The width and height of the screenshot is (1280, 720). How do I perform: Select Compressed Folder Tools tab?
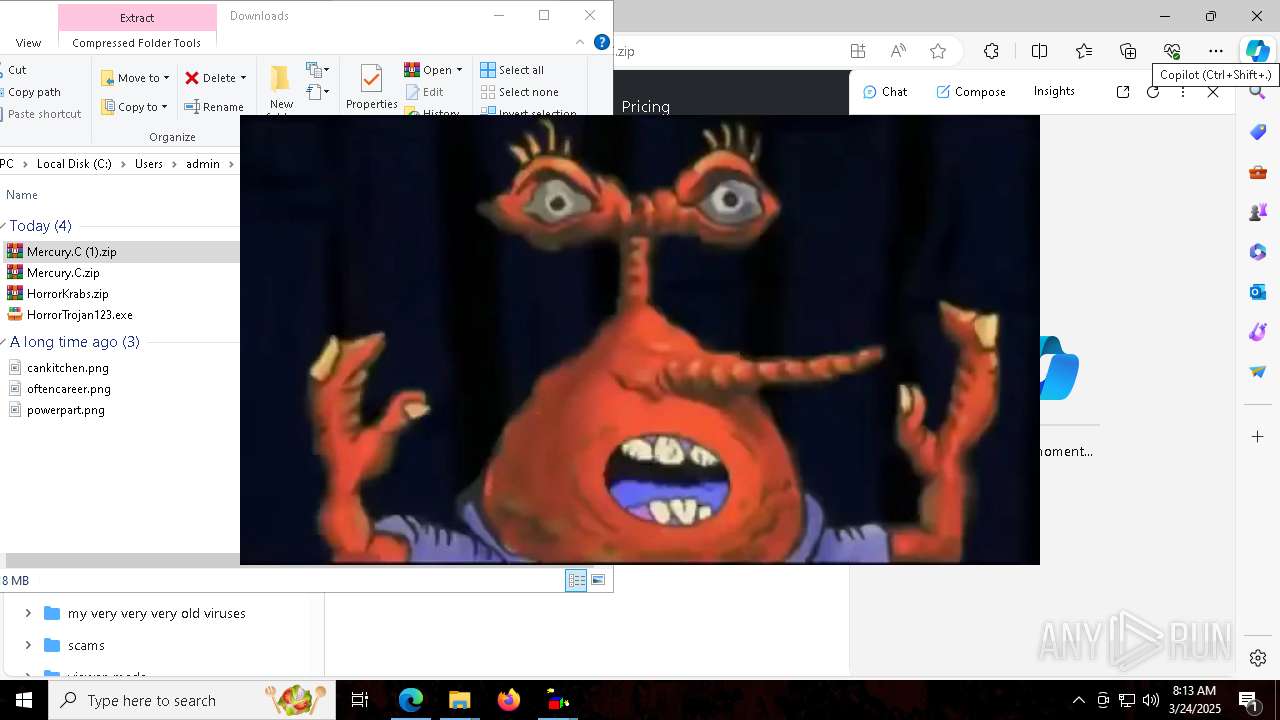(x=136, y=43)
